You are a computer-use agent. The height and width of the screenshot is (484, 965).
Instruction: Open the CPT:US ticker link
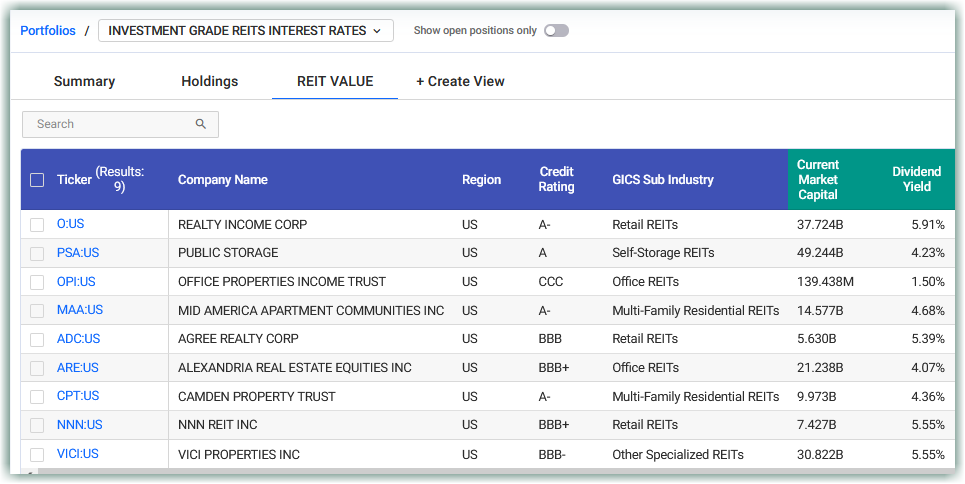point(78,396)
